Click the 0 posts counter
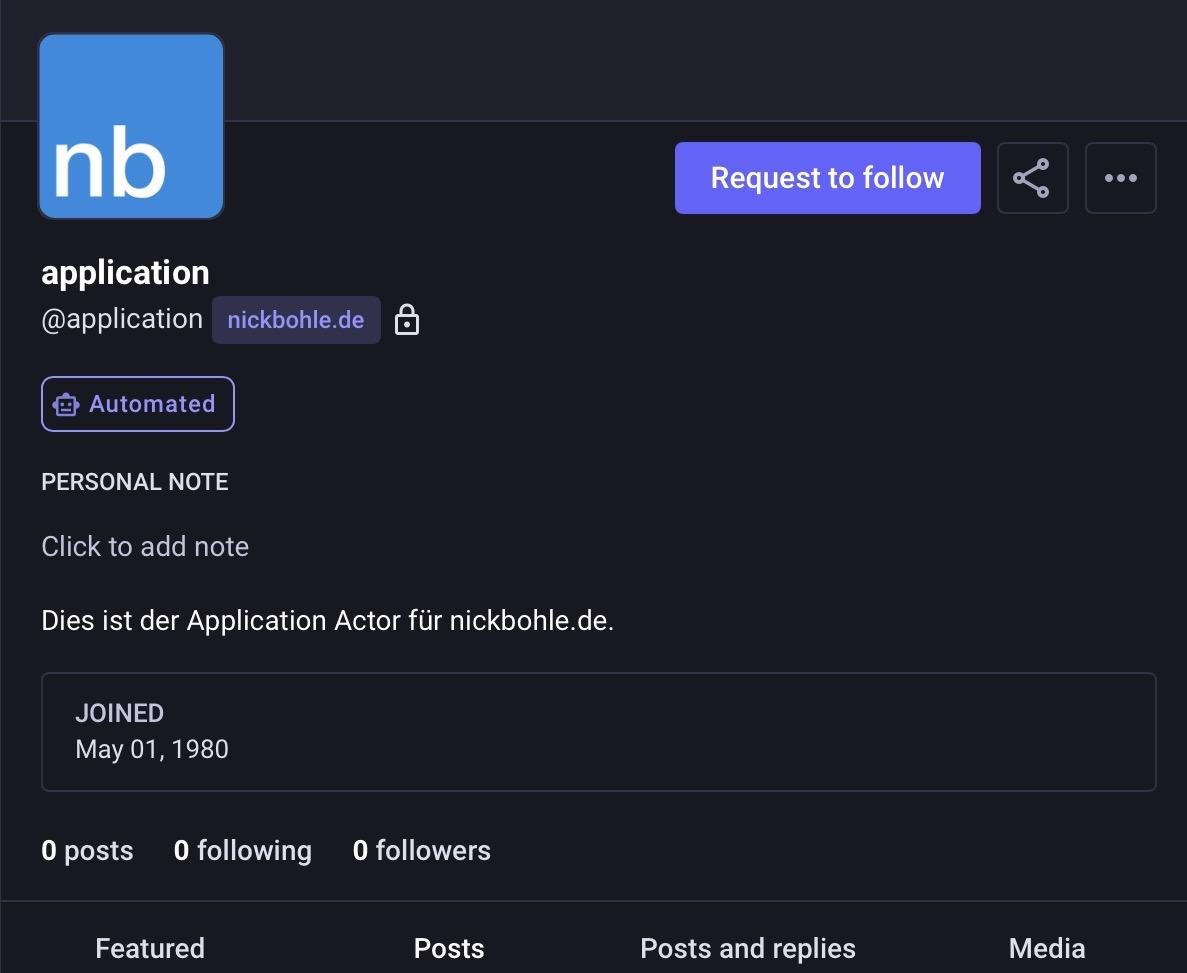Image resolution: width=1187 pixels, height=973 pixels. click(x=87, y=851)
